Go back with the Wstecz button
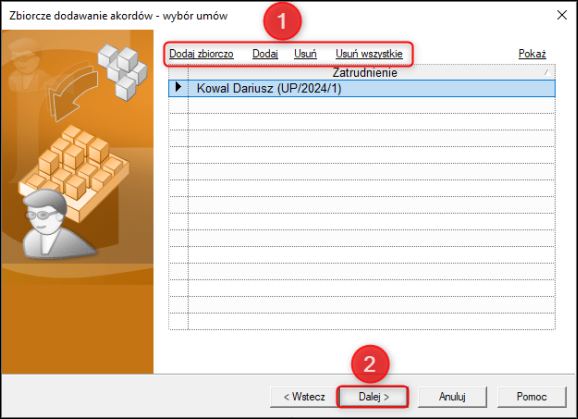 pyautogui.click(x=304, y=397)
